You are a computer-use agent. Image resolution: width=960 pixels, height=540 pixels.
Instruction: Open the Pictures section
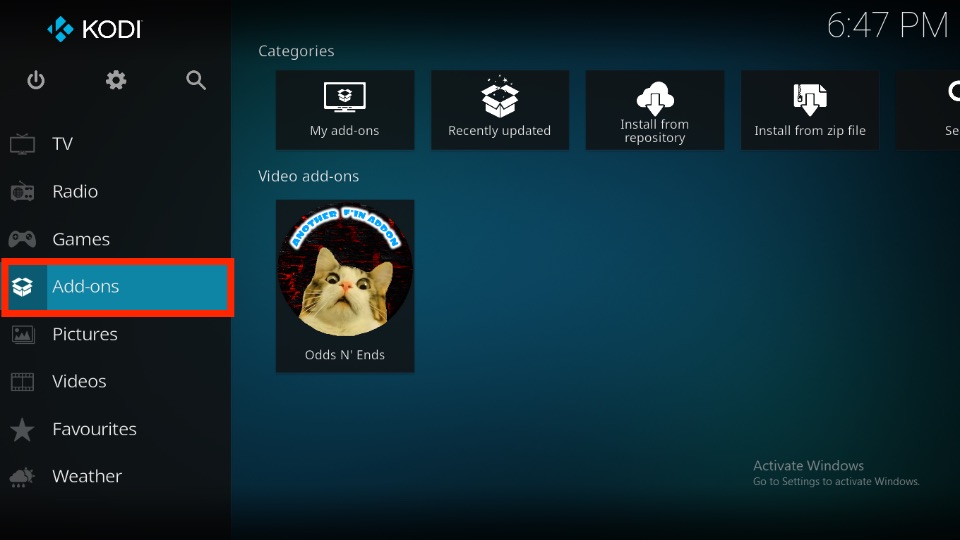click(x=116, y=334)
